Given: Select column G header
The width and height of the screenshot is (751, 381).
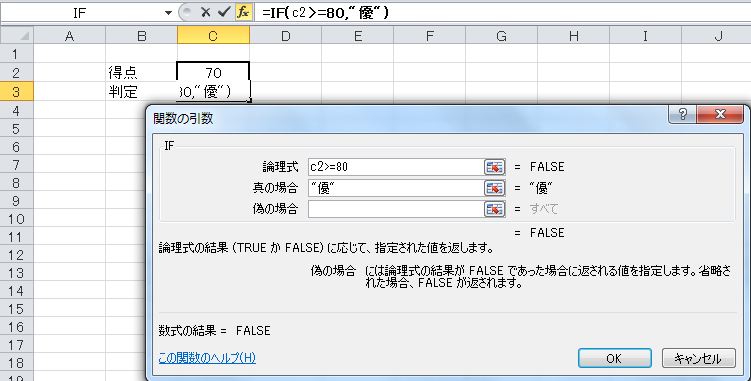Looking at the screenshot, I should tap(501, 35).
